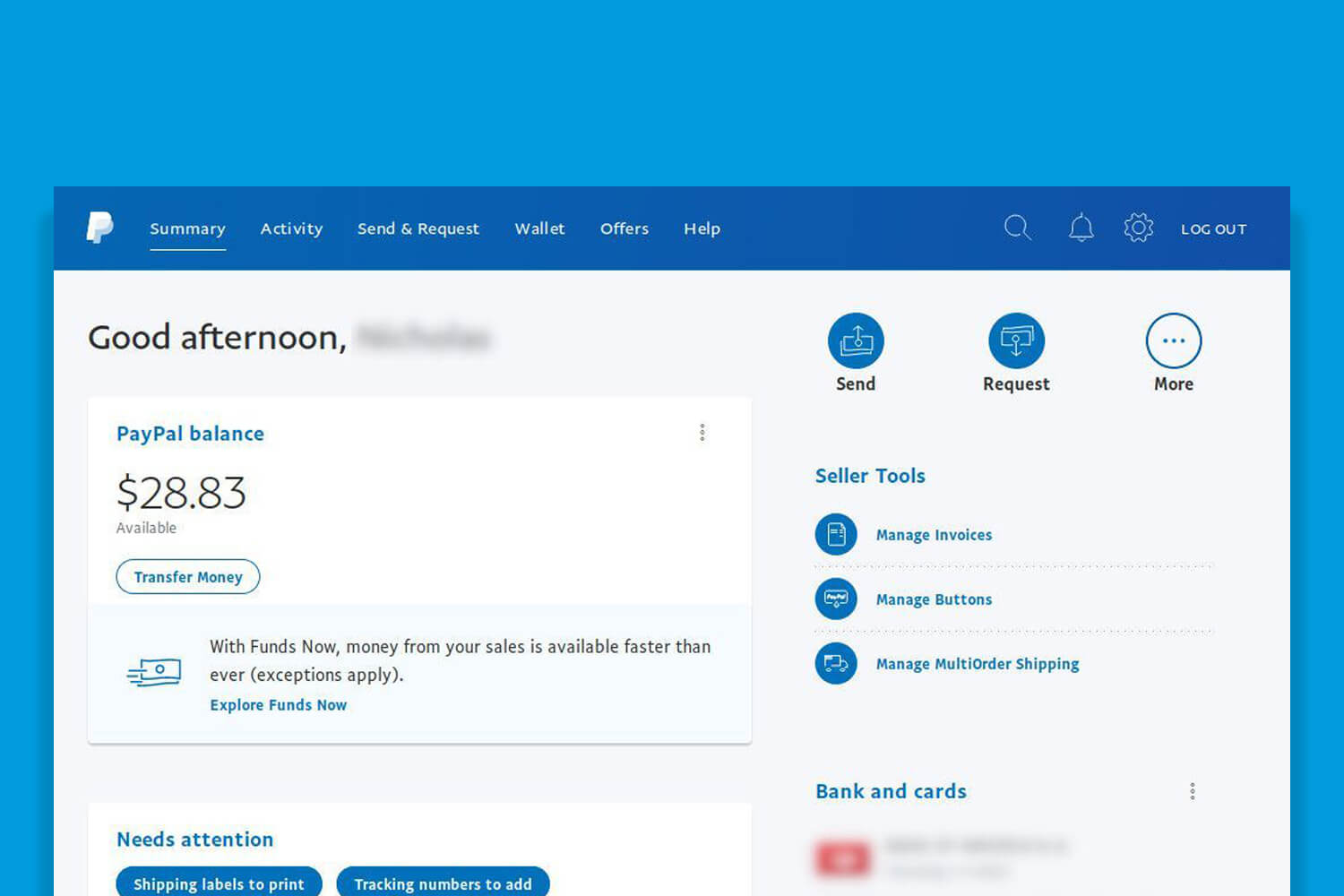Click the blurred red bank card thumbnail

842,858
